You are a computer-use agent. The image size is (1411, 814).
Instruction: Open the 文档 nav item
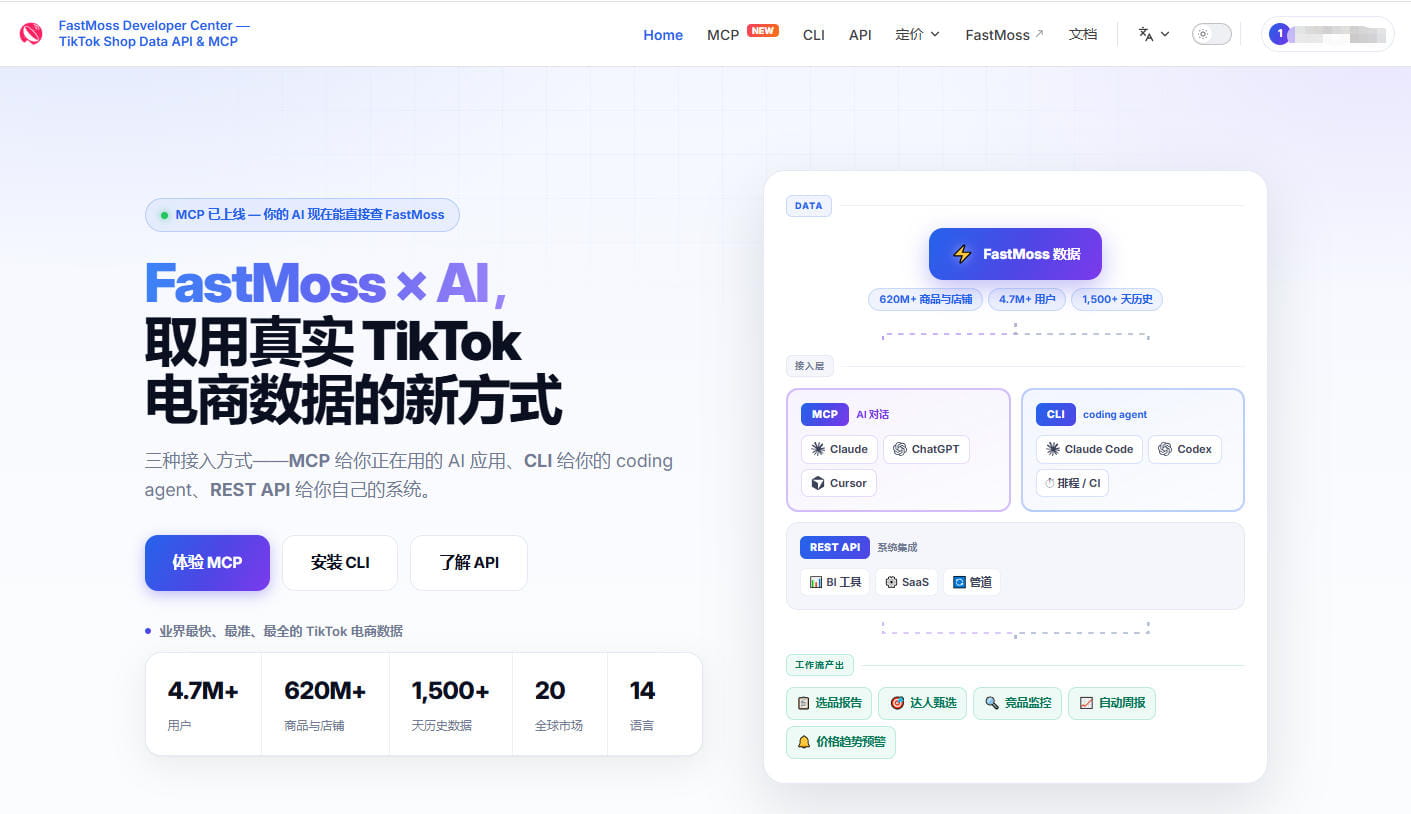(x=1083, y=34)
